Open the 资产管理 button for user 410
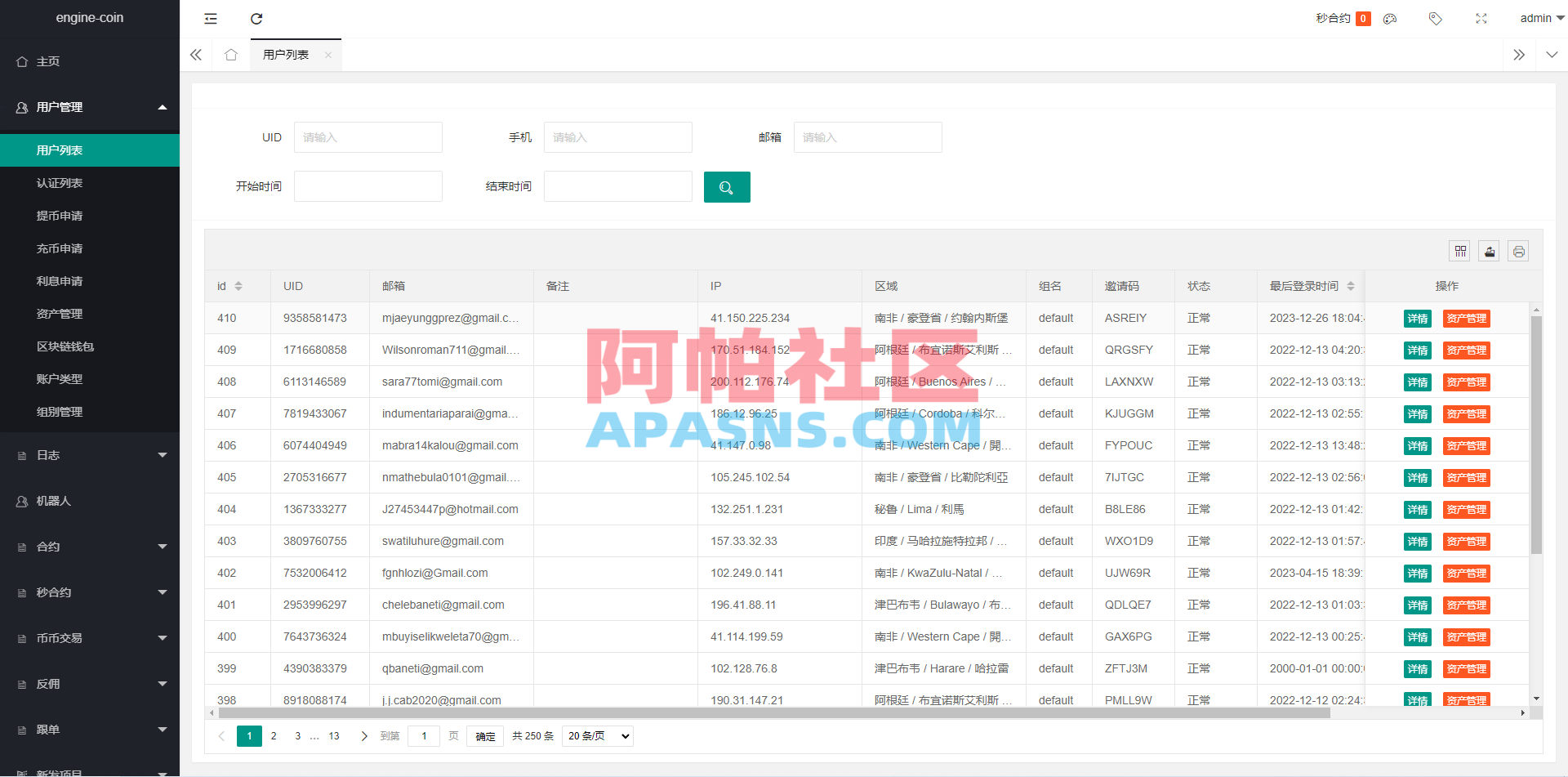This screenshot has height=777, width=1568. (1466, 319)
